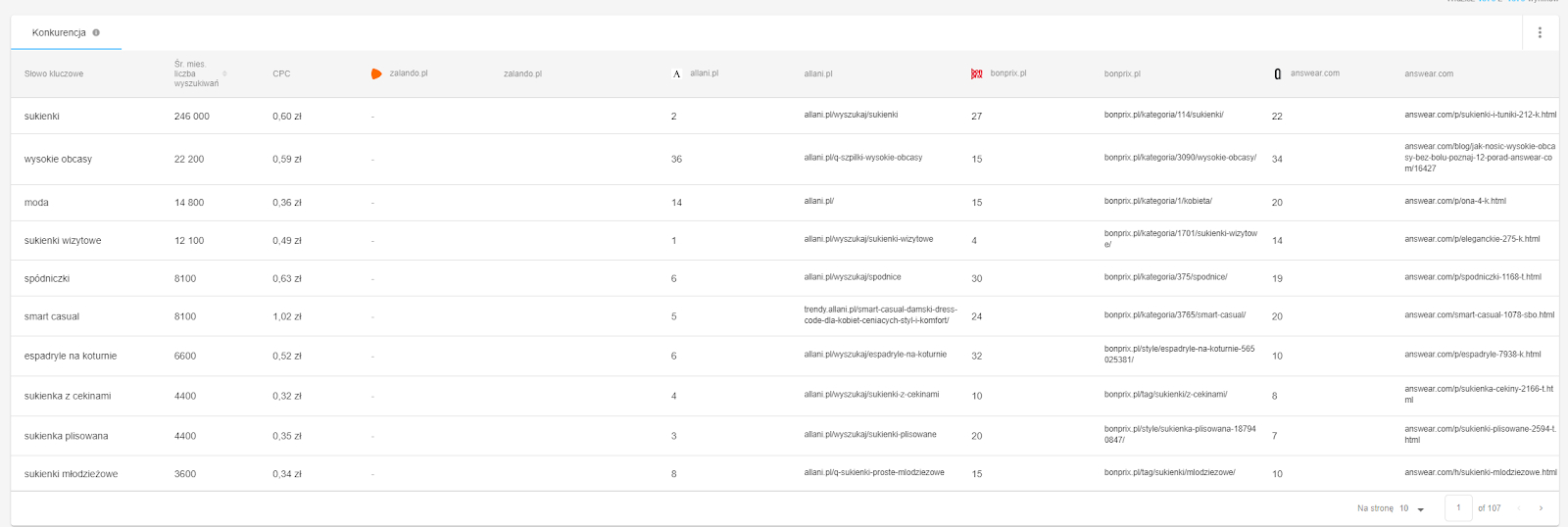The image size is (1568, 527).
Task: Click search volume value 14 800
Action: [189, 202]
